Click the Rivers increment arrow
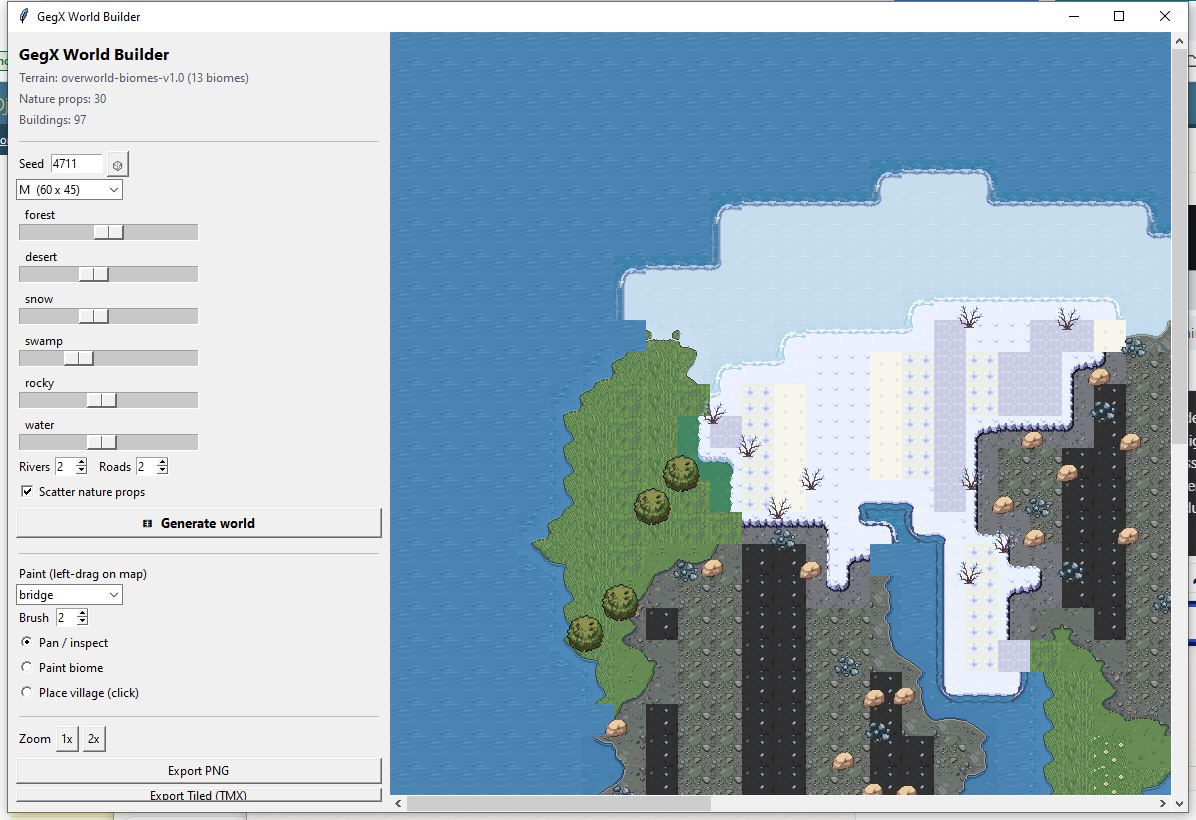1196x820 pixels. pos(82,462)
